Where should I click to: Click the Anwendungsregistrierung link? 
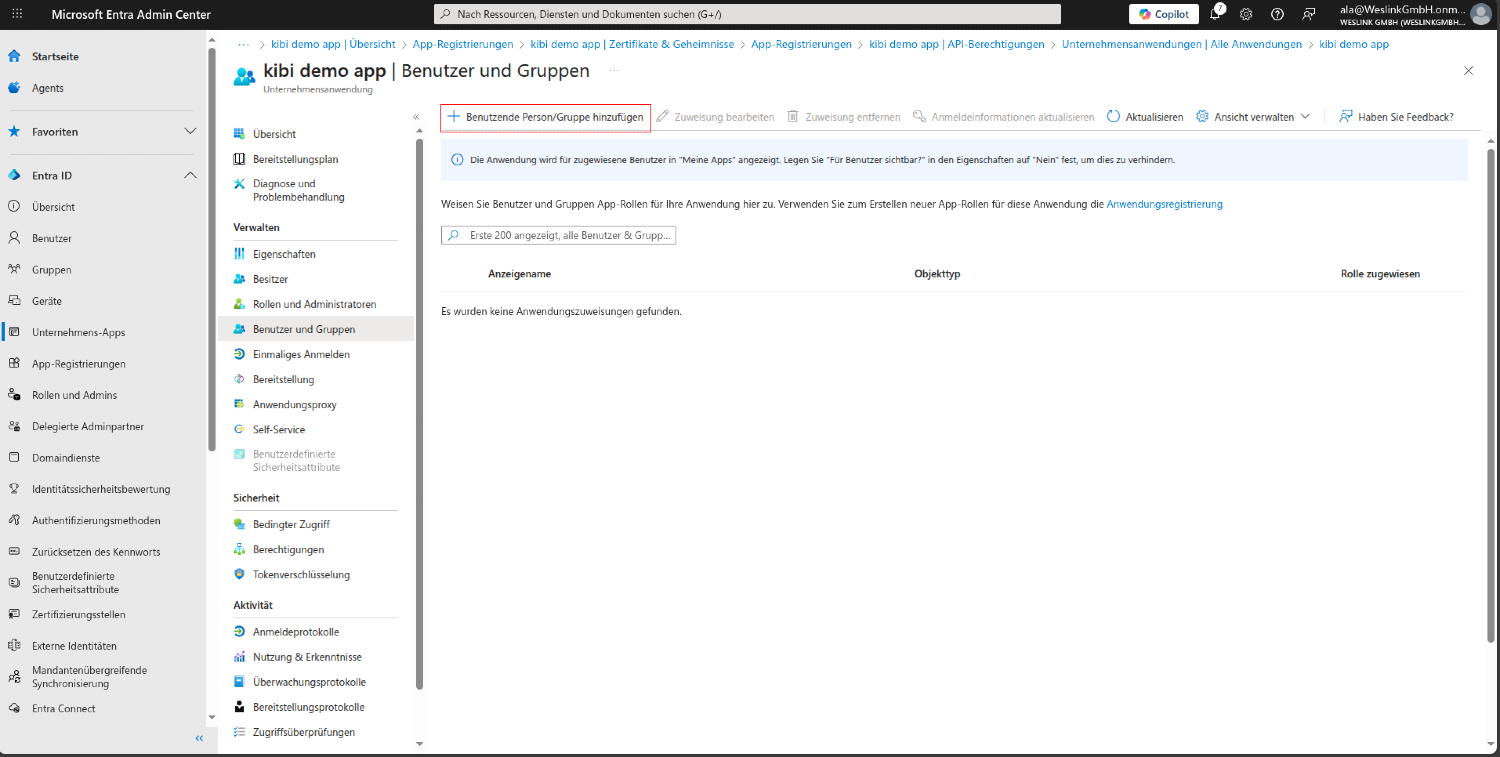1164,204
